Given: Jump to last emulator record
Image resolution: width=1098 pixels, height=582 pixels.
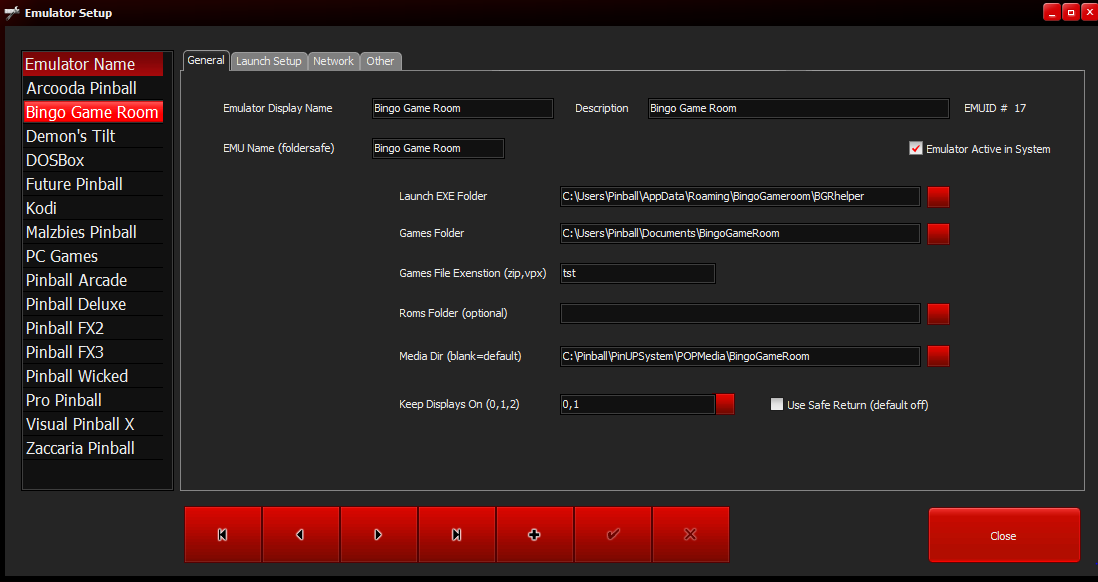Looking at the screenshot, I should [x=456, y=535].
